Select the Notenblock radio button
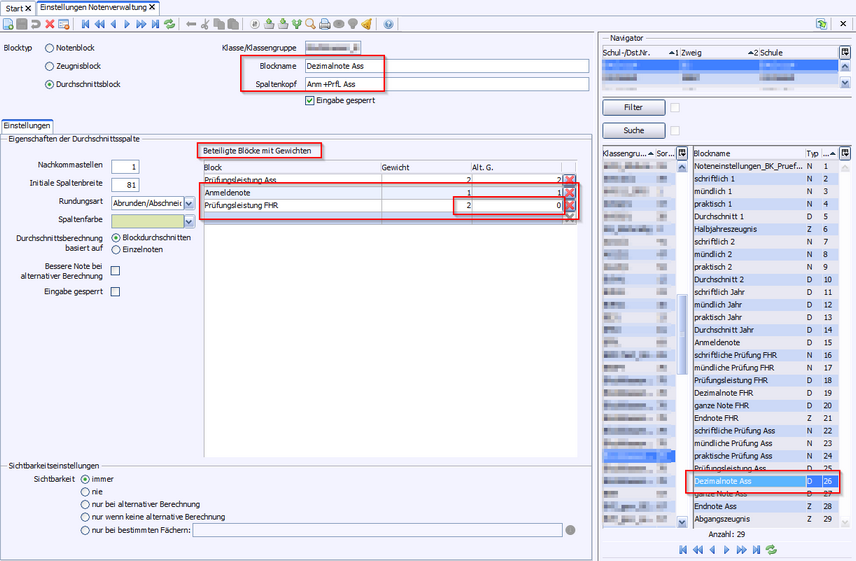856x561 pixels. click(x=49, y=47)
